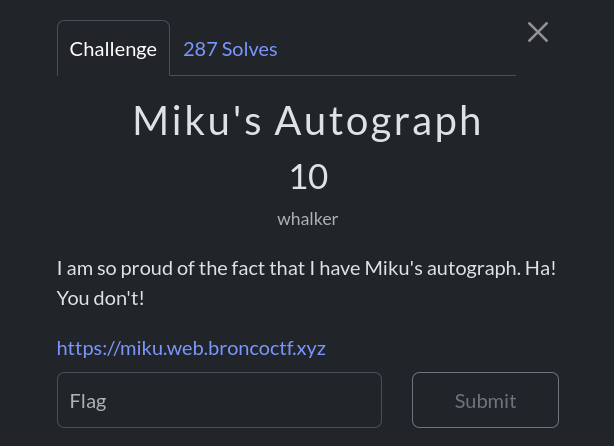Open the miku.web.broncoctf.xyz link
The image size is (614, 446).
click(191, 348)
